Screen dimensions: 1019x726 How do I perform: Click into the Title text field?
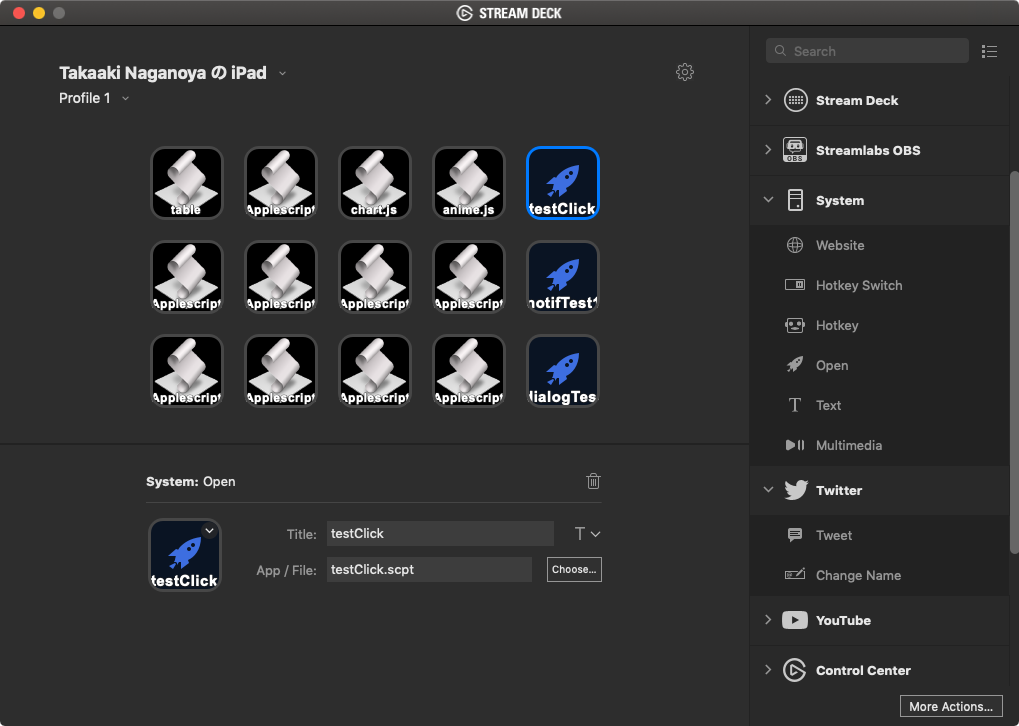click(440, 534)
